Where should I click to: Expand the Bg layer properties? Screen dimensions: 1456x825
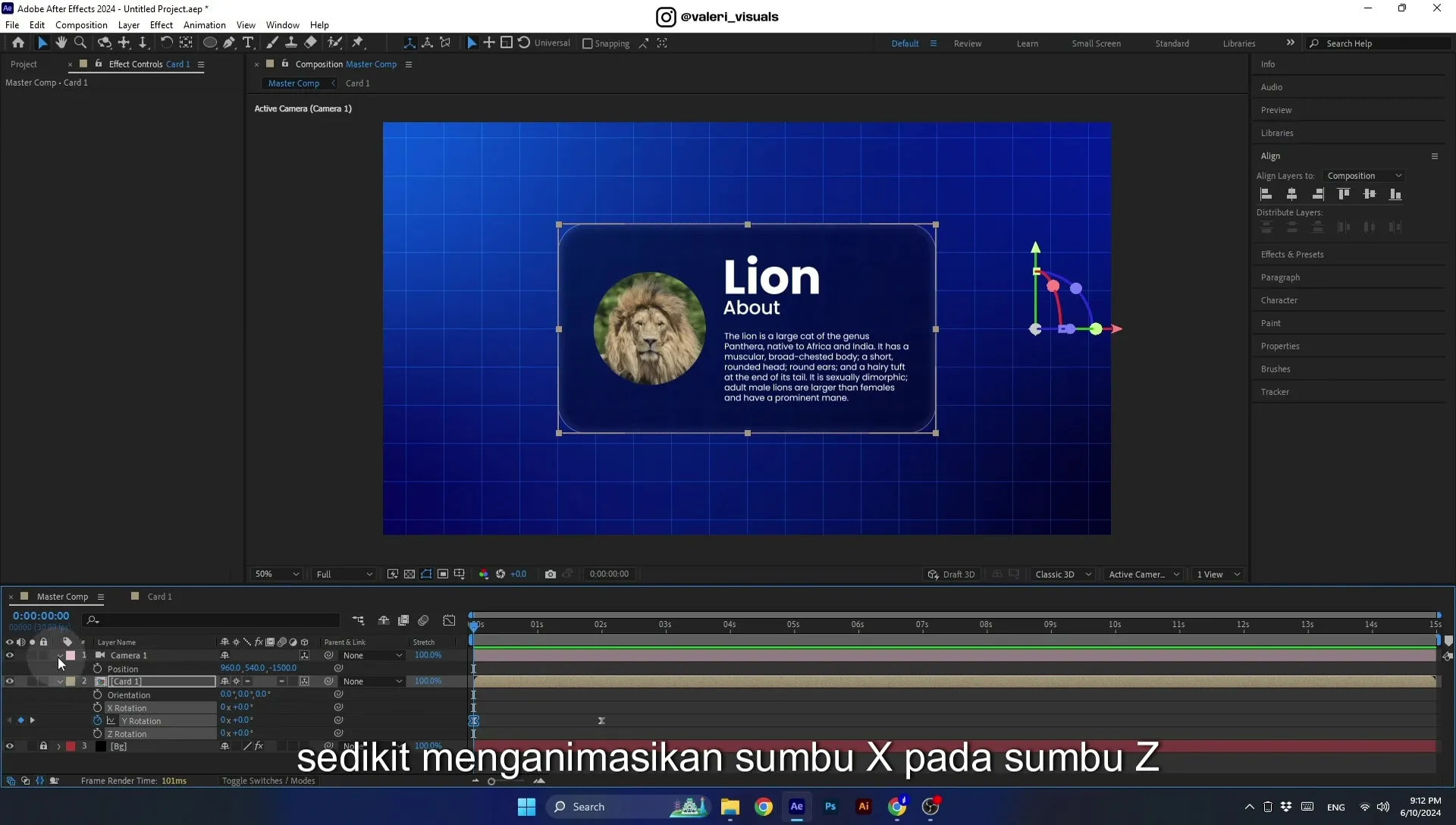tap(58, 746)
